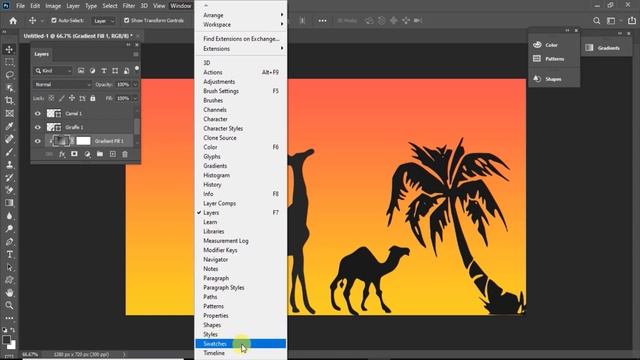640x360 pixels.
Task: Select the Brush tool
Action: point(9,152)
